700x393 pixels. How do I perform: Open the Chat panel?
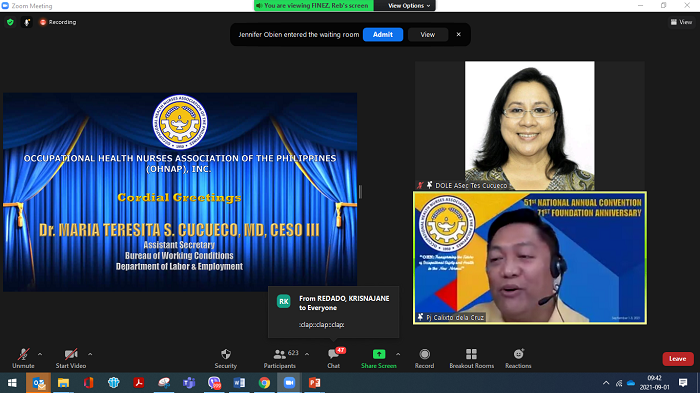[333, 358]
